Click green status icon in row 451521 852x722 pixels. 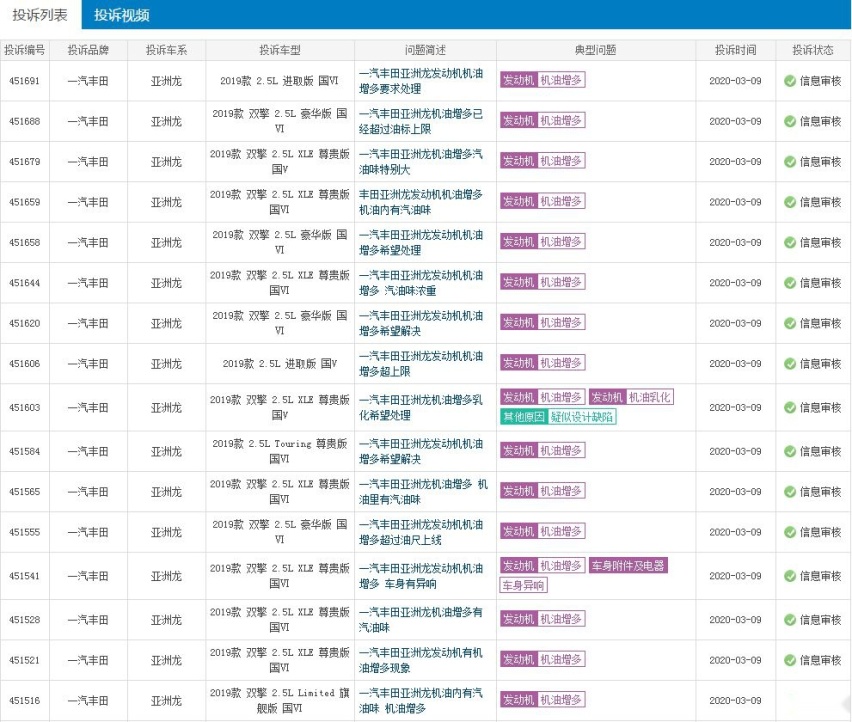(790, 660)
